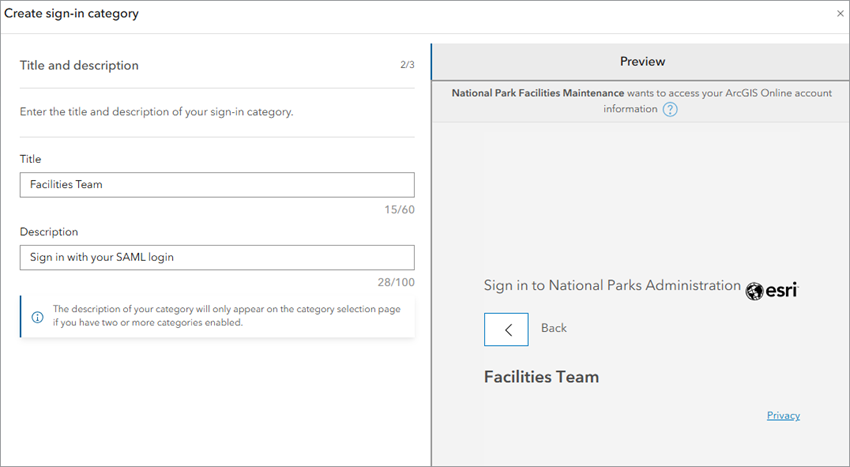Click the Create sign-in category dialog title
850x467 pixels.
72,14
